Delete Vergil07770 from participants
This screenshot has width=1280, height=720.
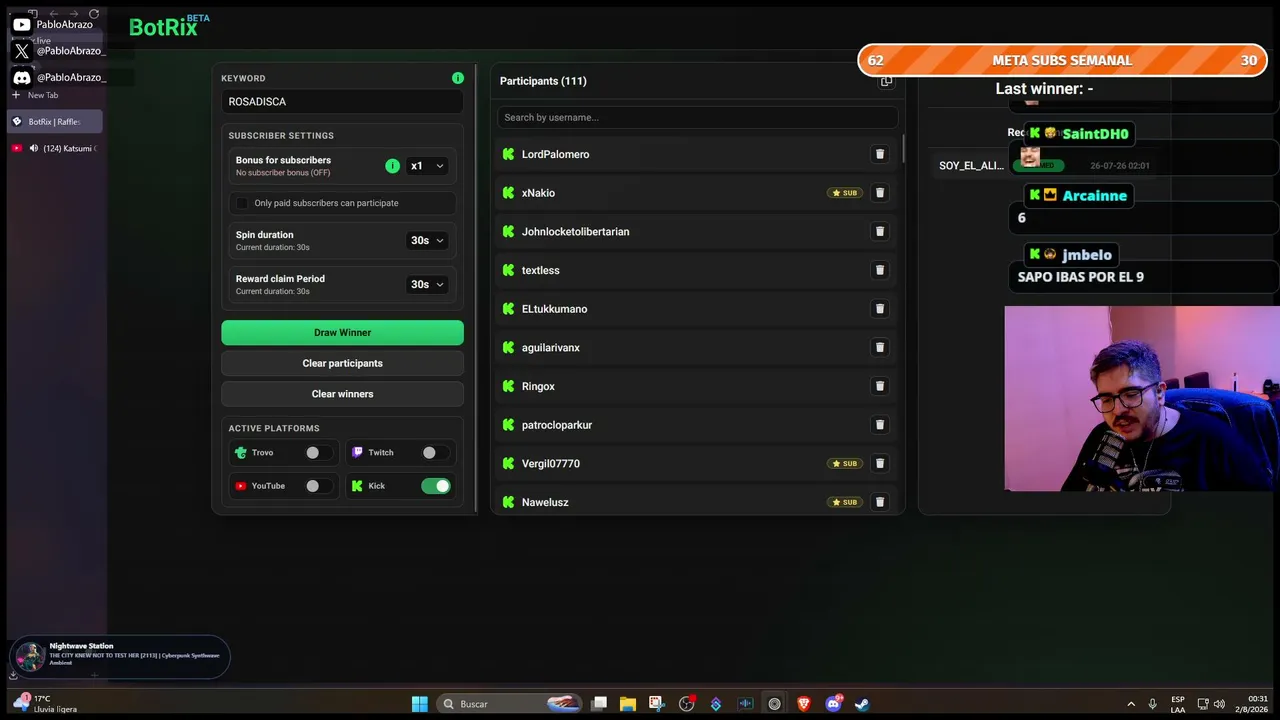point(880,463)
